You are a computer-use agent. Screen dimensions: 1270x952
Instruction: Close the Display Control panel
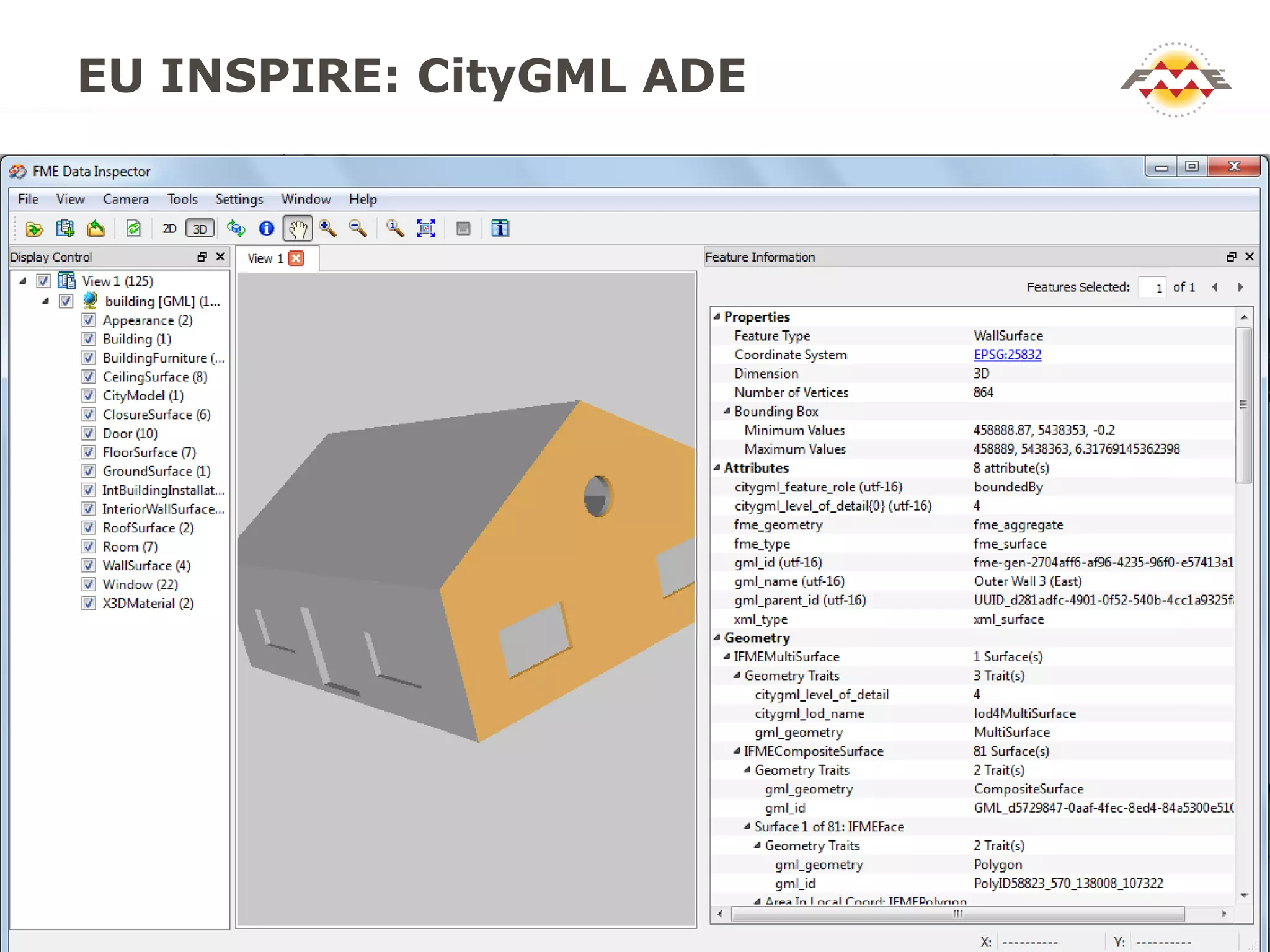(220, 257)
